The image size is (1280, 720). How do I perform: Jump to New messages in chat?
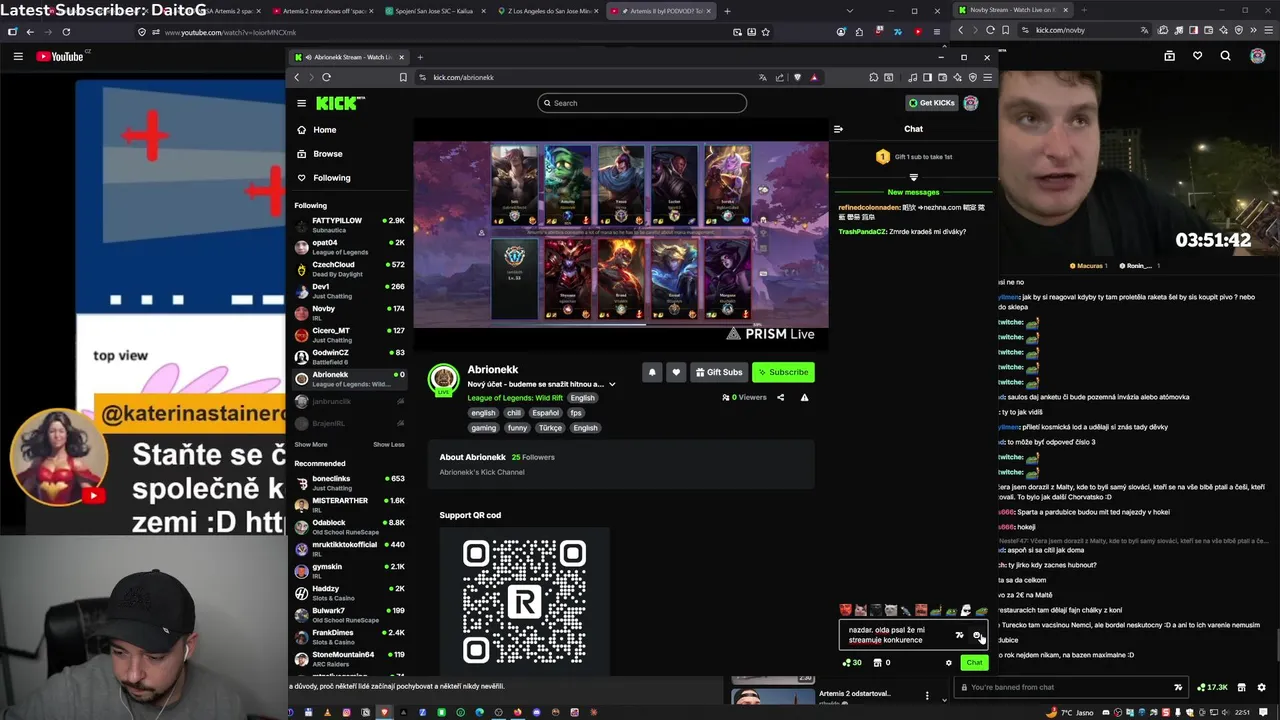point(913,192)
